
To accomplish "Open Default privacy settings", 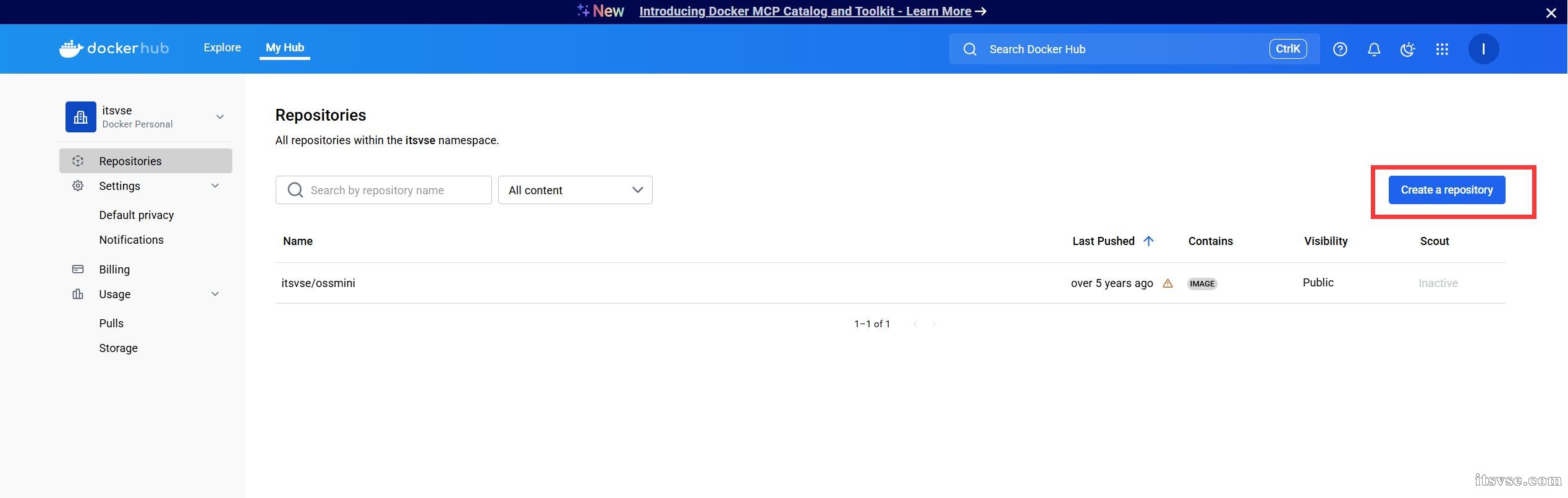I will (x=137, y=215).
